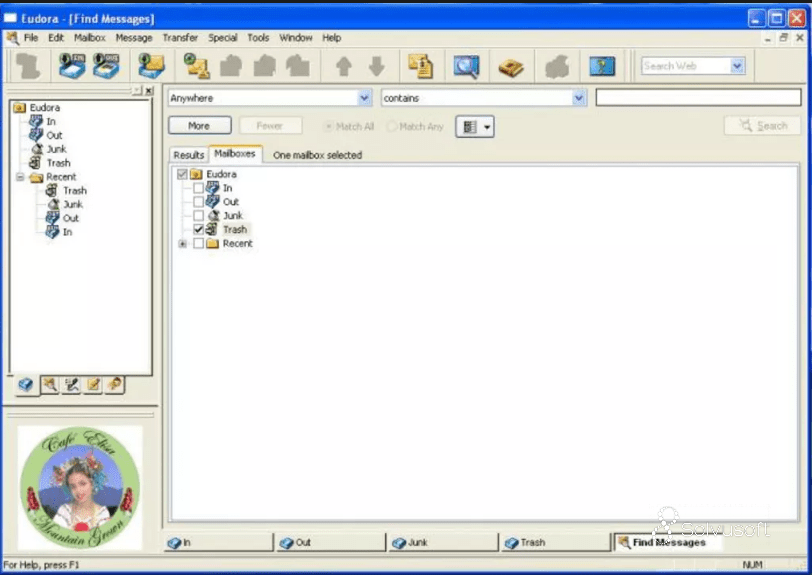The height and width of the screenshot is (575, 812).
Task: Open the In mailbox from the toolbar
Action: [71, 66]
